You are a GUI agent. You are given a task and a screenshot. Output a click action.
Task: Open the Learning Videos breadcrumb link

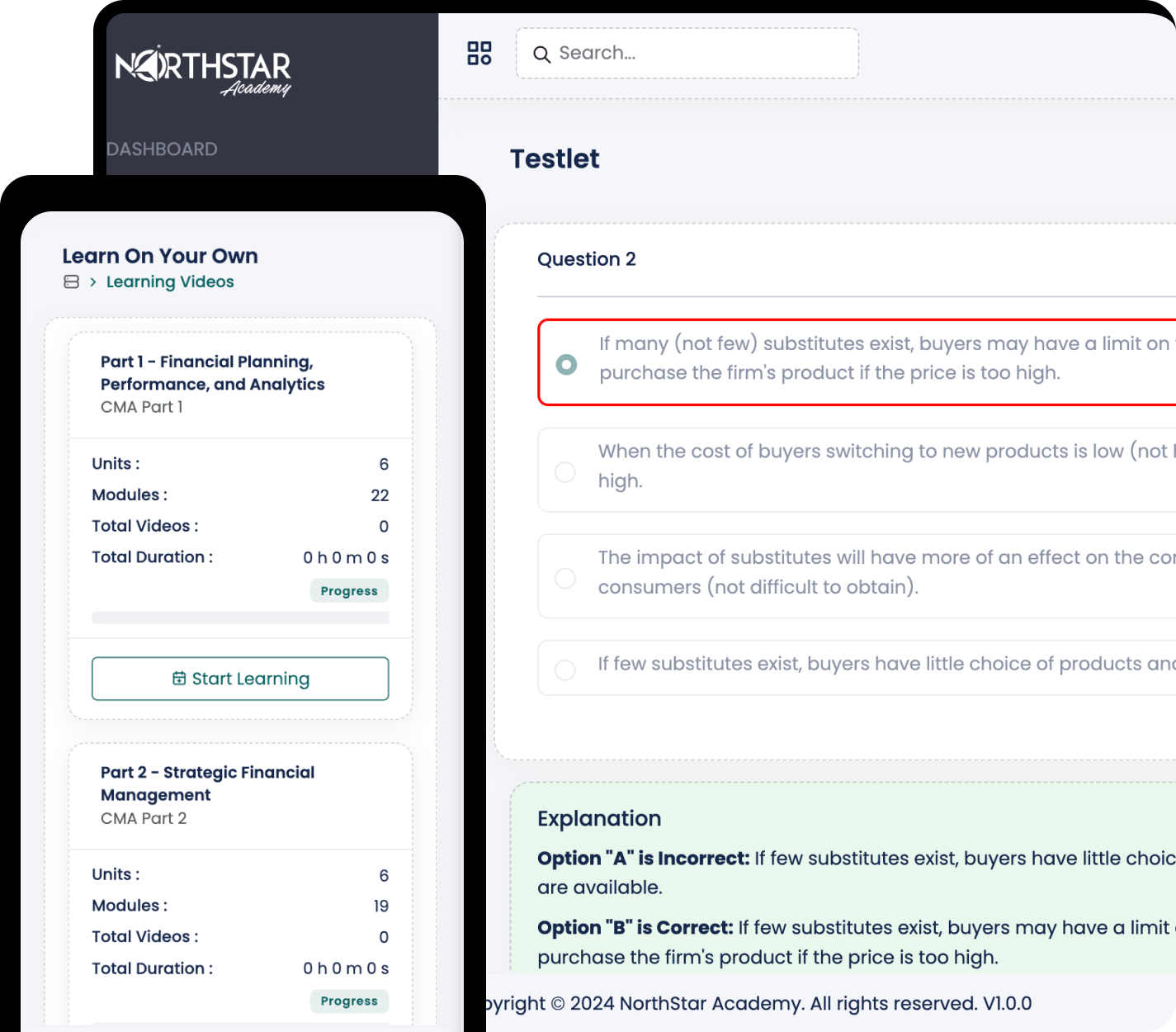point(170,282)
